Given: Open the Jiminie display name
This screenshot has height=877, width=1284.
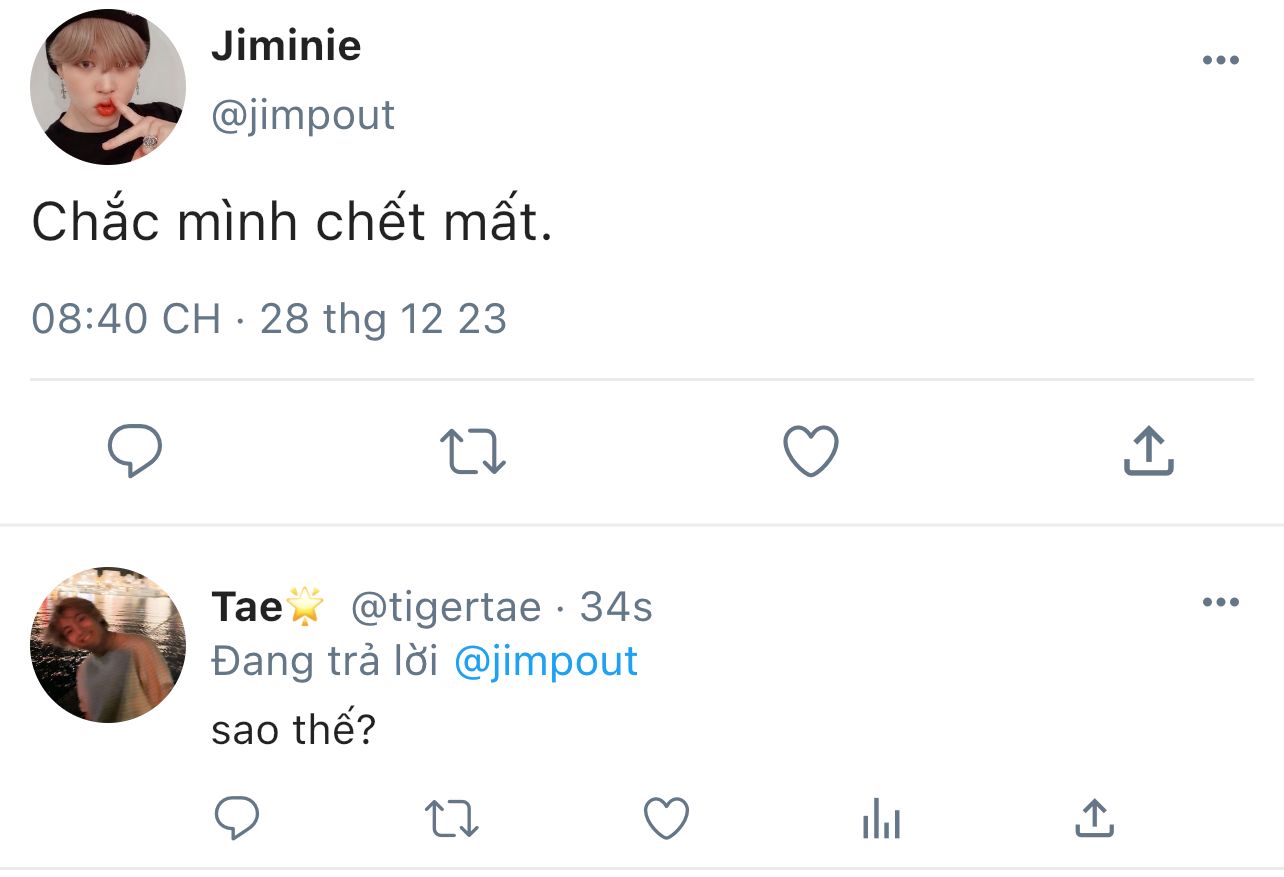Looking at the screenshot, I should [286, 46].
